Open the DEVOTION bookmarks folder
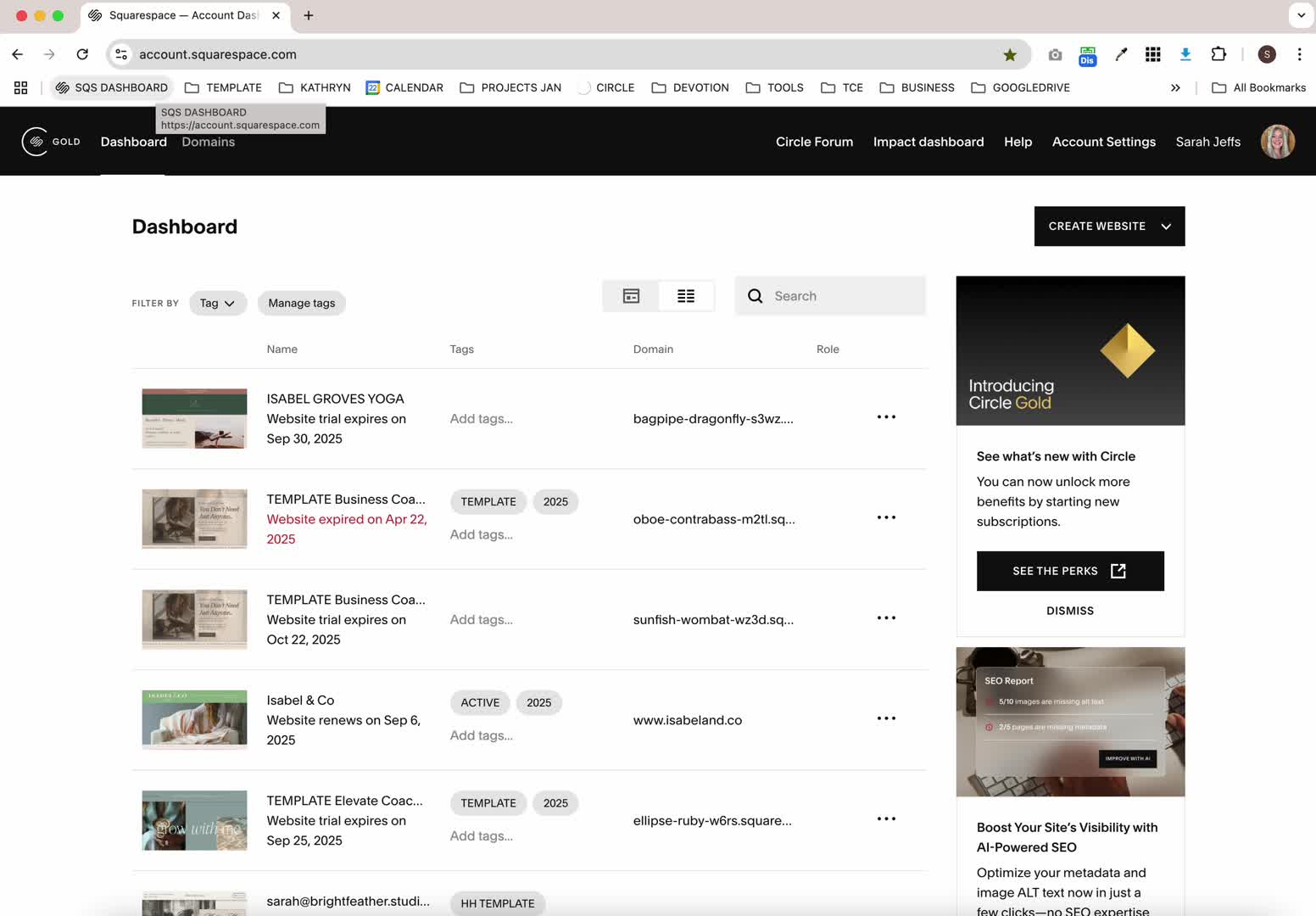Screen dimensions: 1316x916 click(690, 87)
